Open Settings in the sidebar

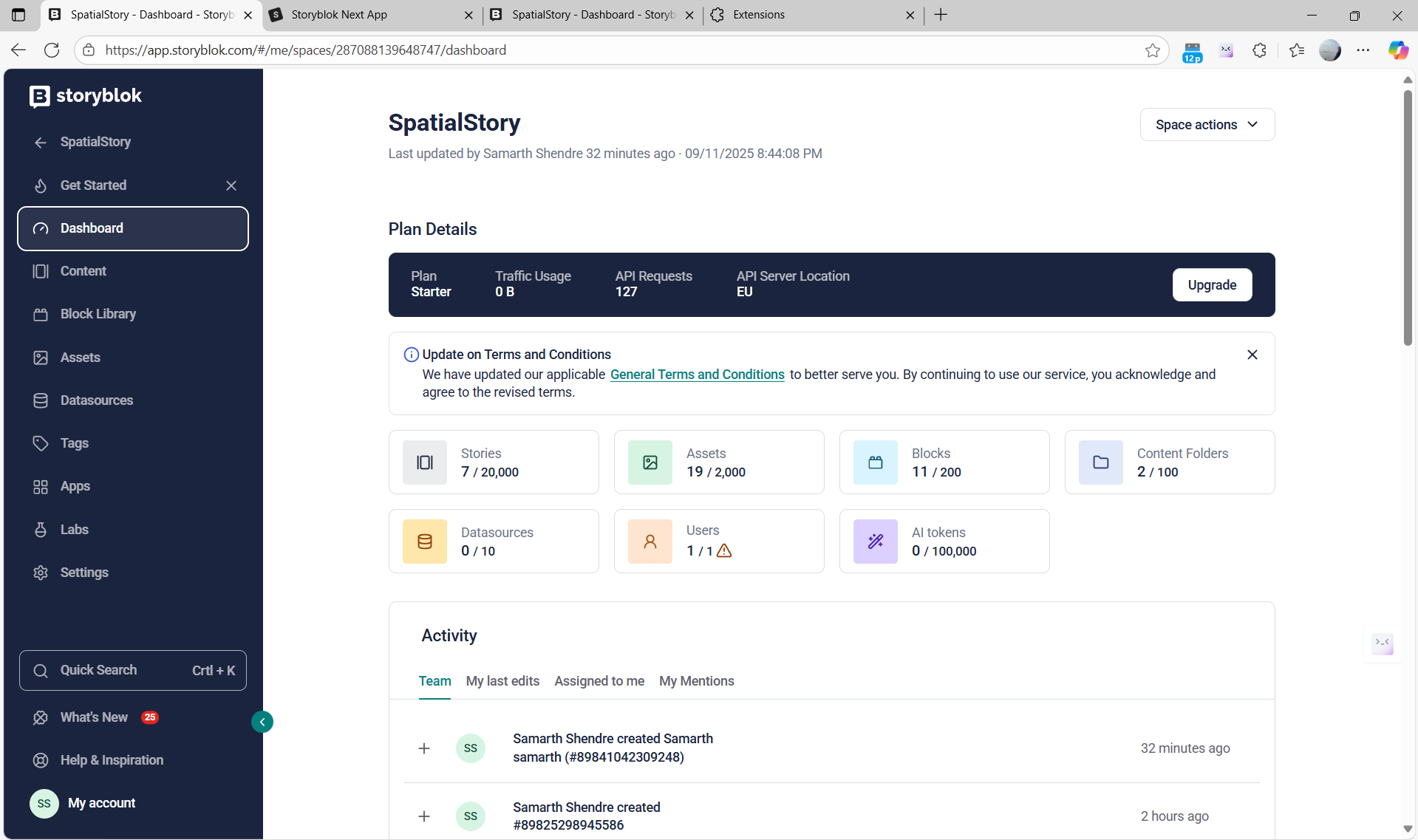pyautogui.click(x=133, y=573)
